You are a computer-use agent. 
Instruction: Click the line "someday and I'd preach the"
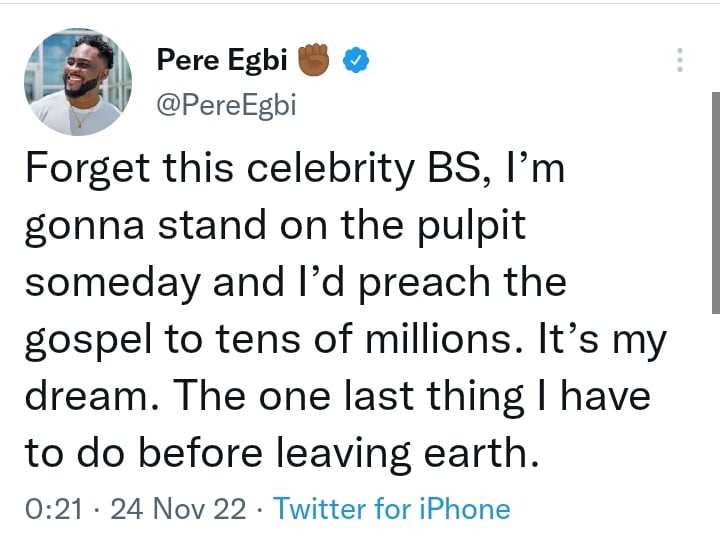[295, 283]
